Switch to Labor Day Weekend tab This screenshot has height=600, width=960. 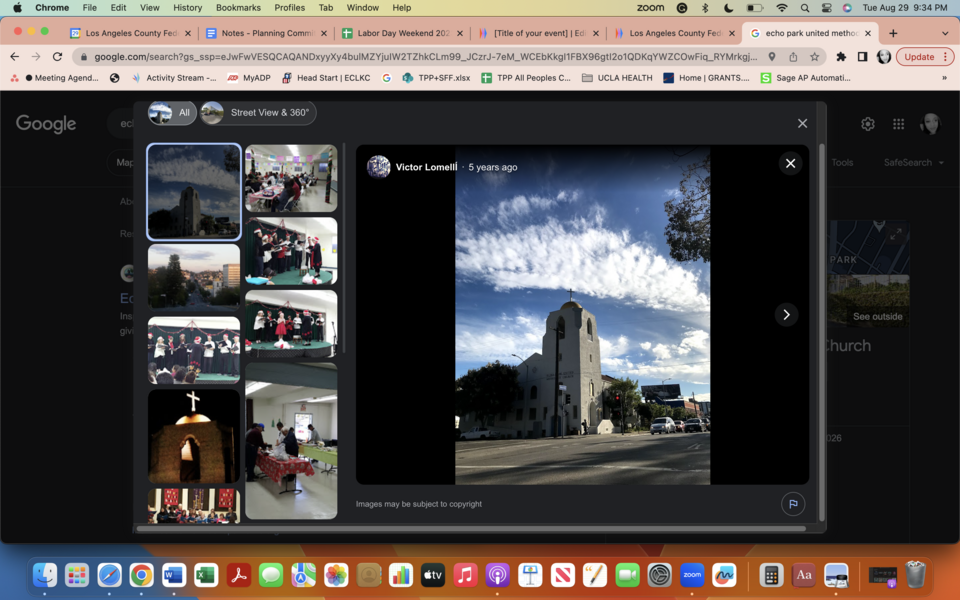397,33
